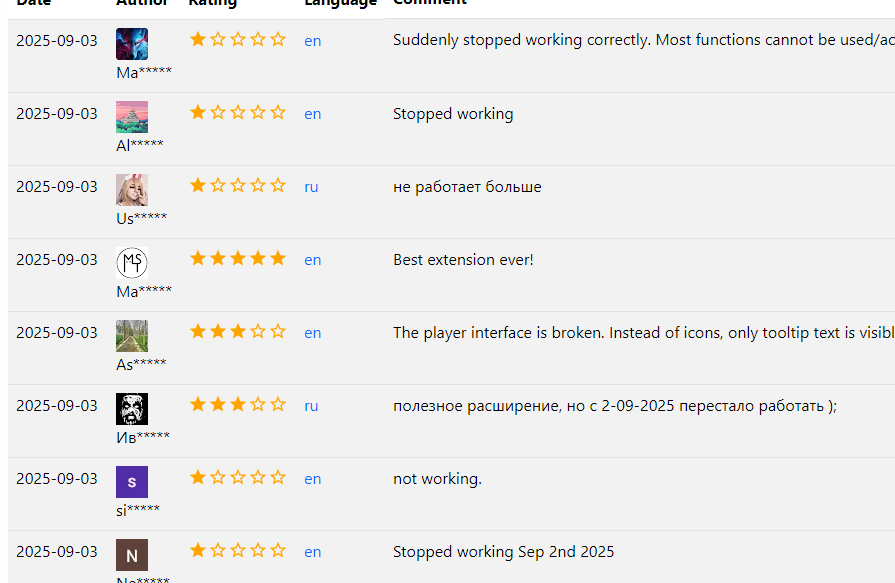Click 'en' link for 'Stopped working Sep 2nd 2025'
The height and width of the screenshot is (583, 895).
[x=313, y=552]
